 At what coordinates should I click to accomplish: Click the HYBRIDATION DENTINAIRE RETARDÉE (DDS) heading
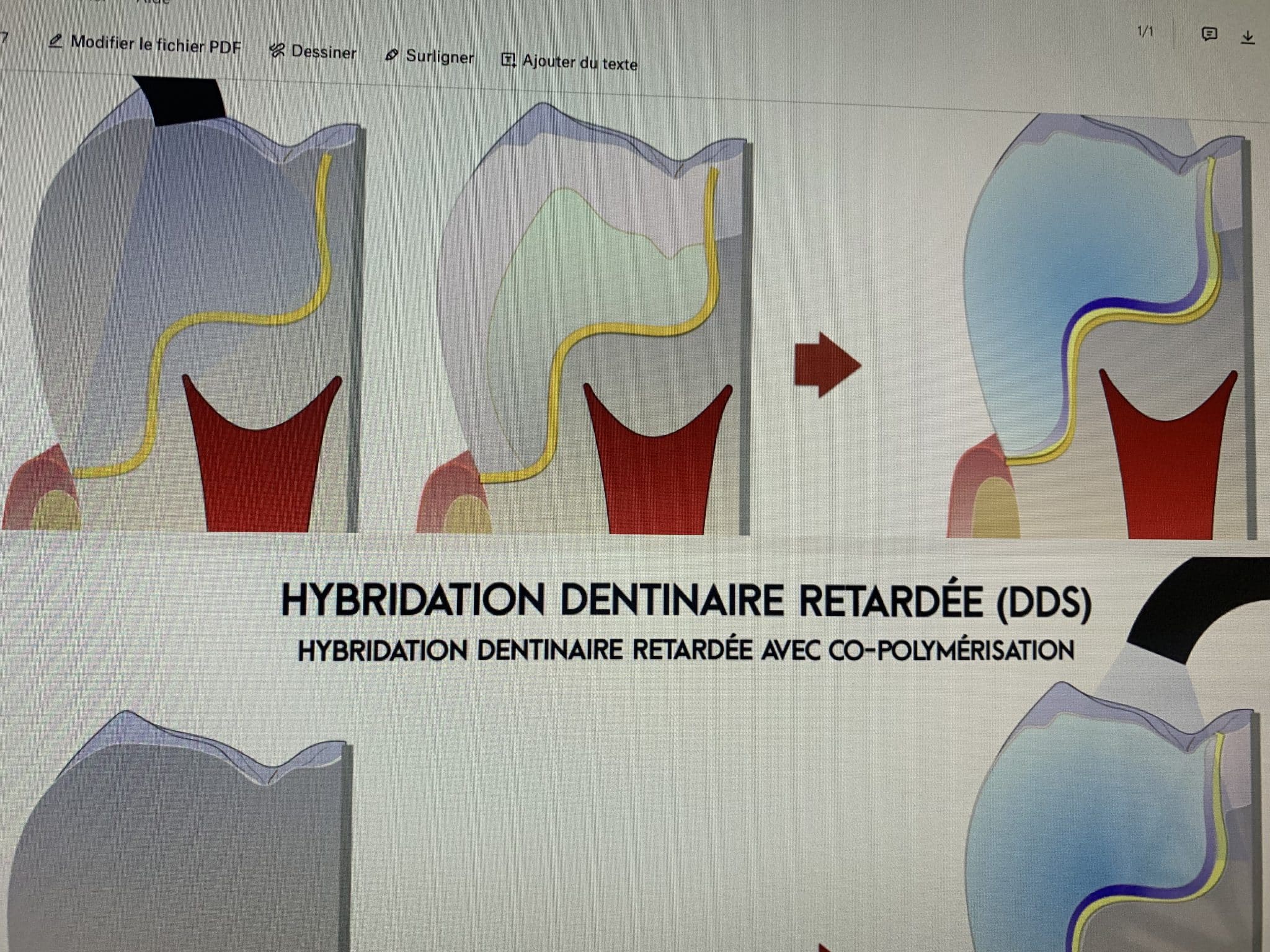[x=685, y=600]
